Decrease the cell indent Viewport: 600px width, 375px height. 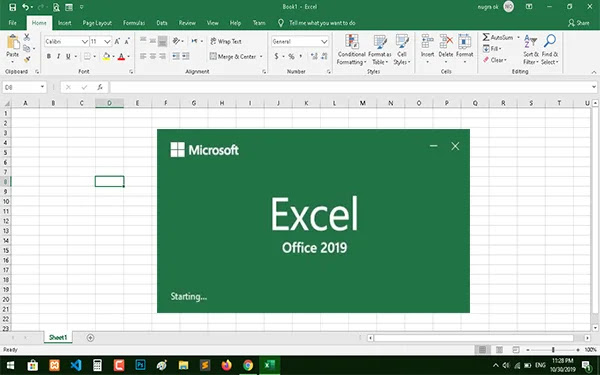(x=176, y=56)
